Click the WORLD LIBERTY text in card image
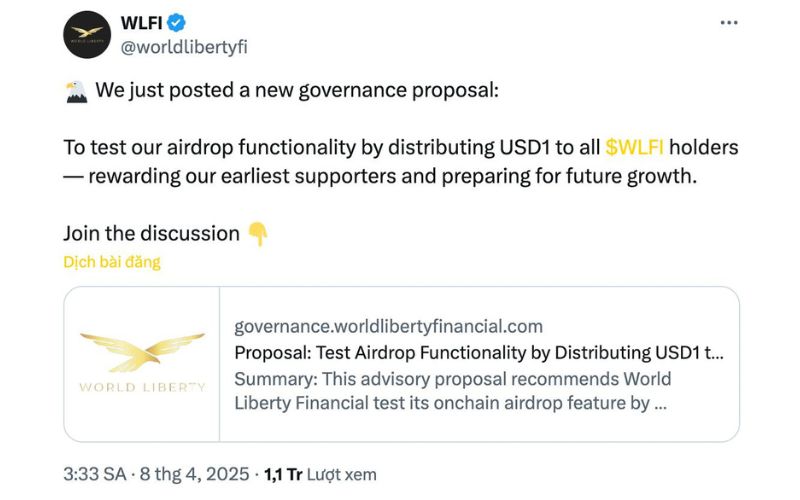The width and height of the screenshot is (800, 500). tap(142, 387)
